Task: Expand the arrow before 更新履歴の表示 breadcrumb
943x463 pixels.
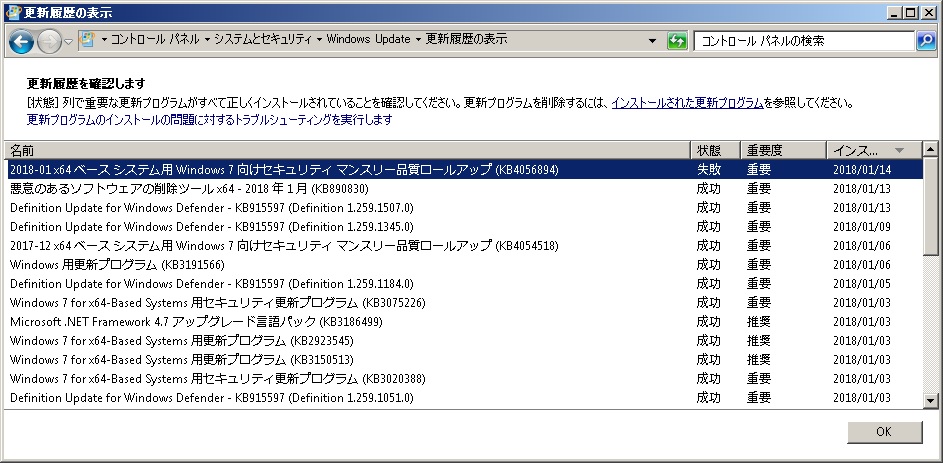Action: tap(418, 40)
